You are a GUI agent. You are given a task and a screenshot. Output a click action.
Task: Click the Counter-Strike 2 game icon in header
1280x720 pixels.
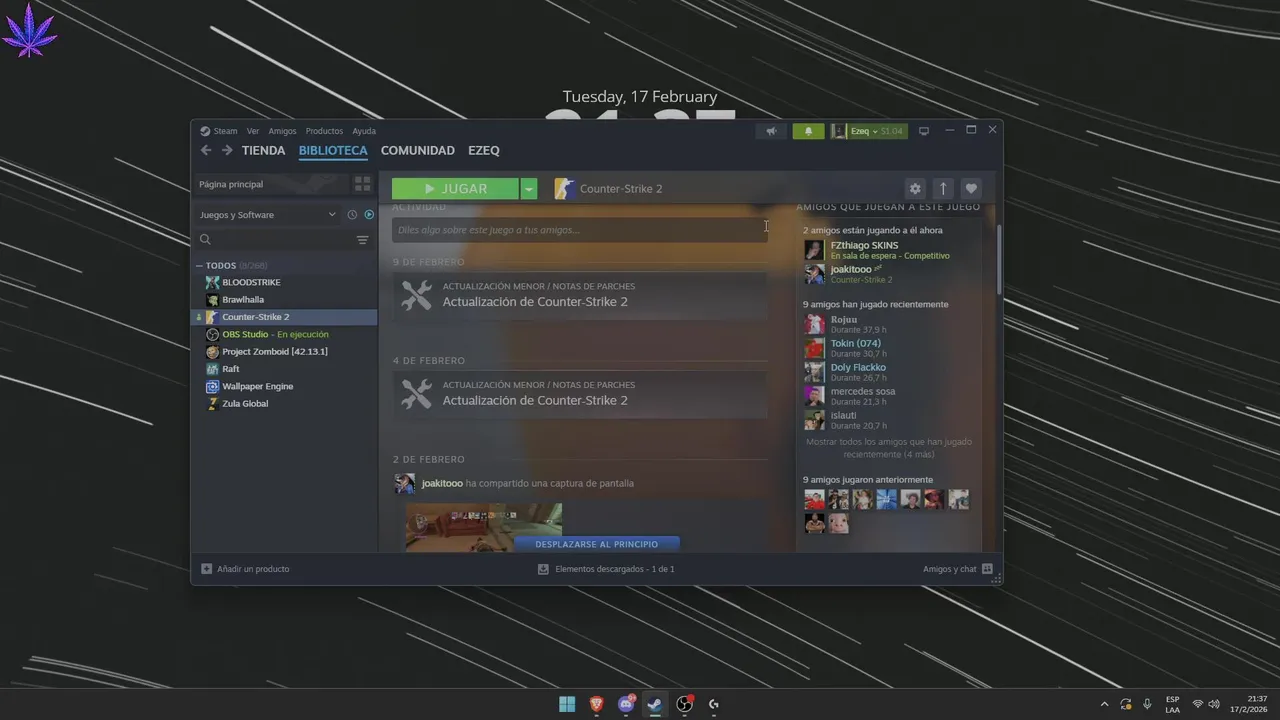tap(564, 189)
